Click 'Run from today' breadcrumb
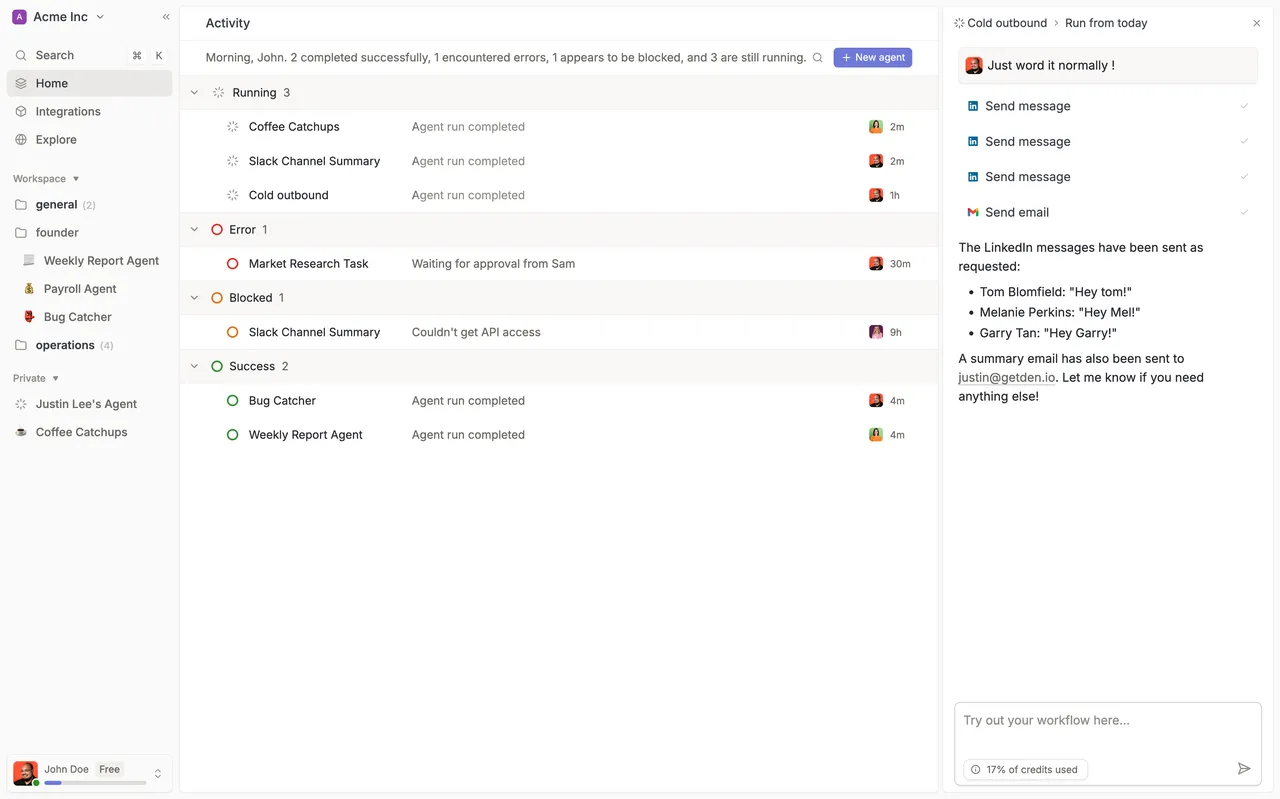The image size is (1280, 799). [1106, 23]
